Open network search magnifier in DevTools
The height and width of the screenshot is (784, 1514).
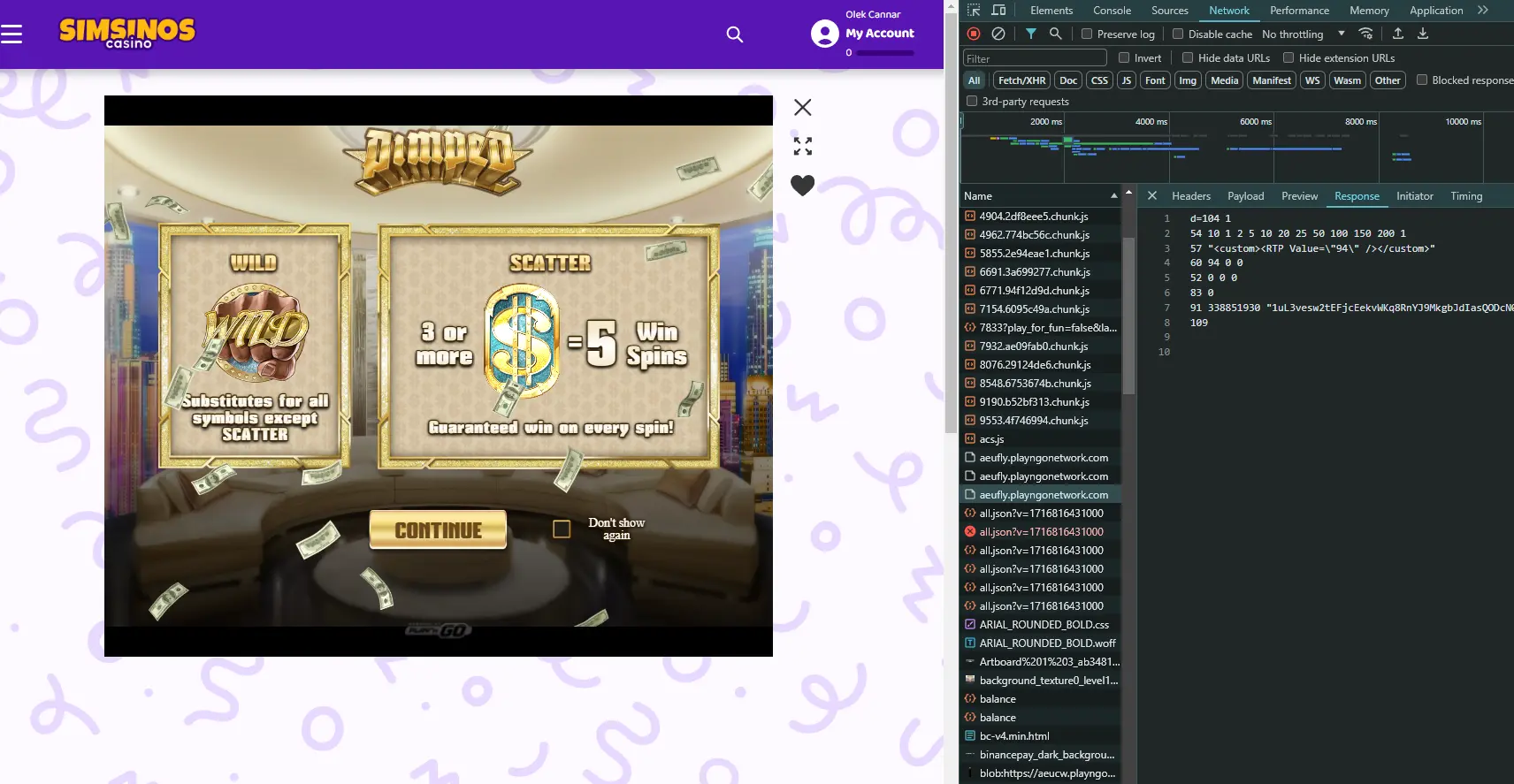[1055, 34]
